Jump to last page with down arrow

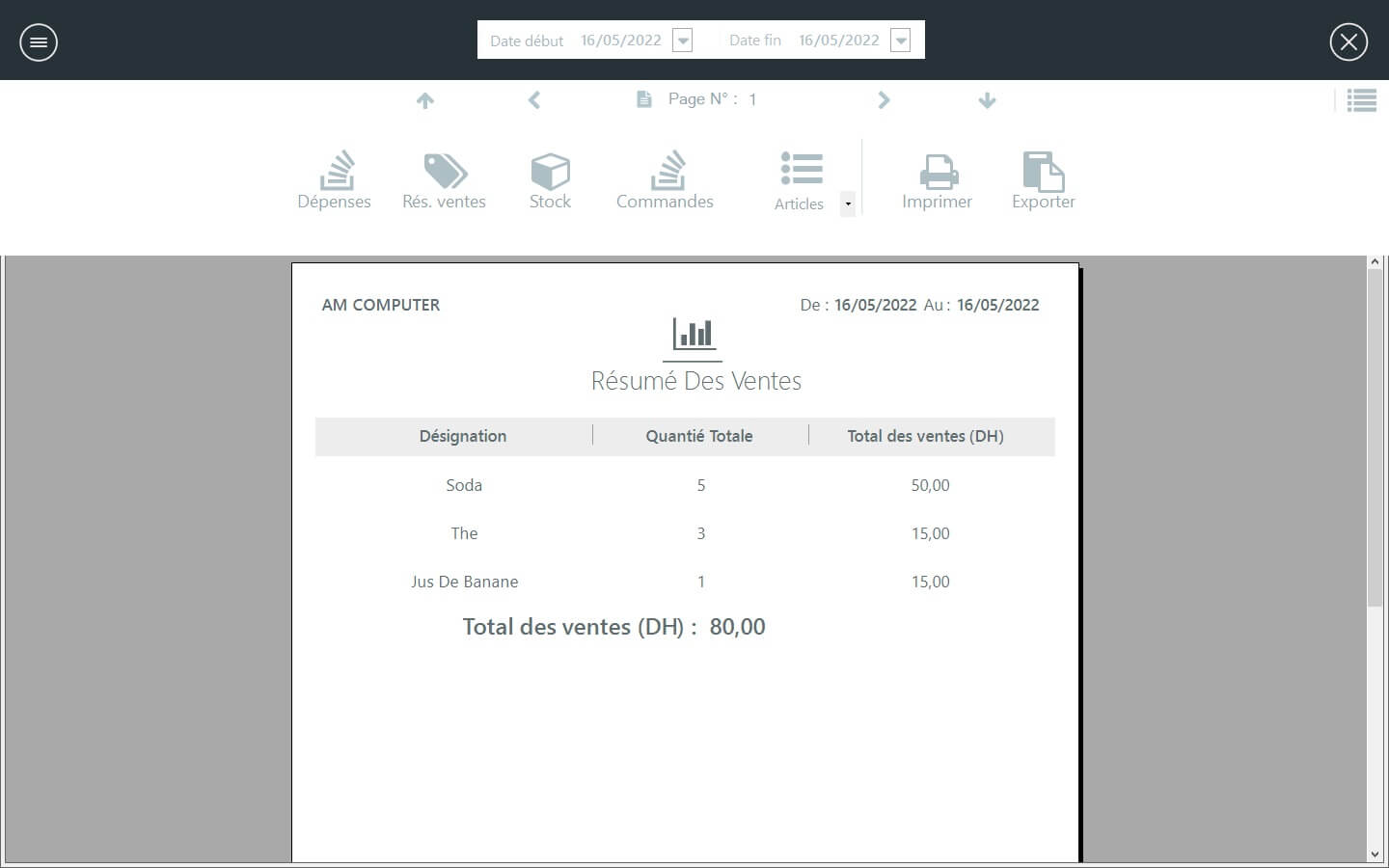click(987, 100)
